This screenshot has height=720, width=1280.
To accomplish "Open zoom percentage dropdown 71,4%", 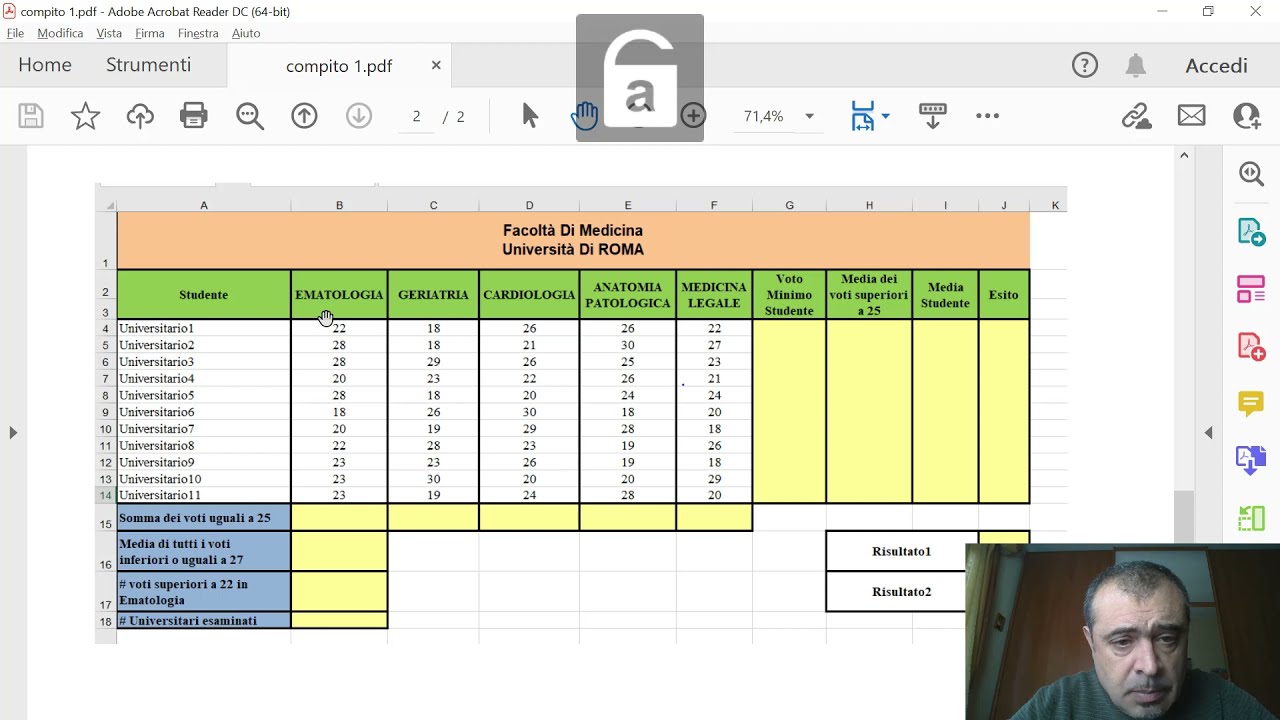I will tap(778, 116).
